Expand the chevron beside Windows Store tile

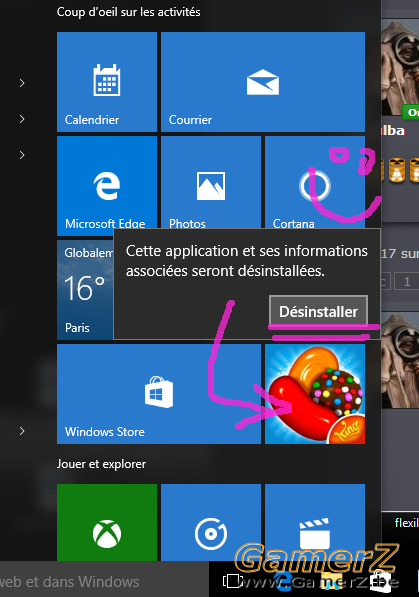point(22,431)
